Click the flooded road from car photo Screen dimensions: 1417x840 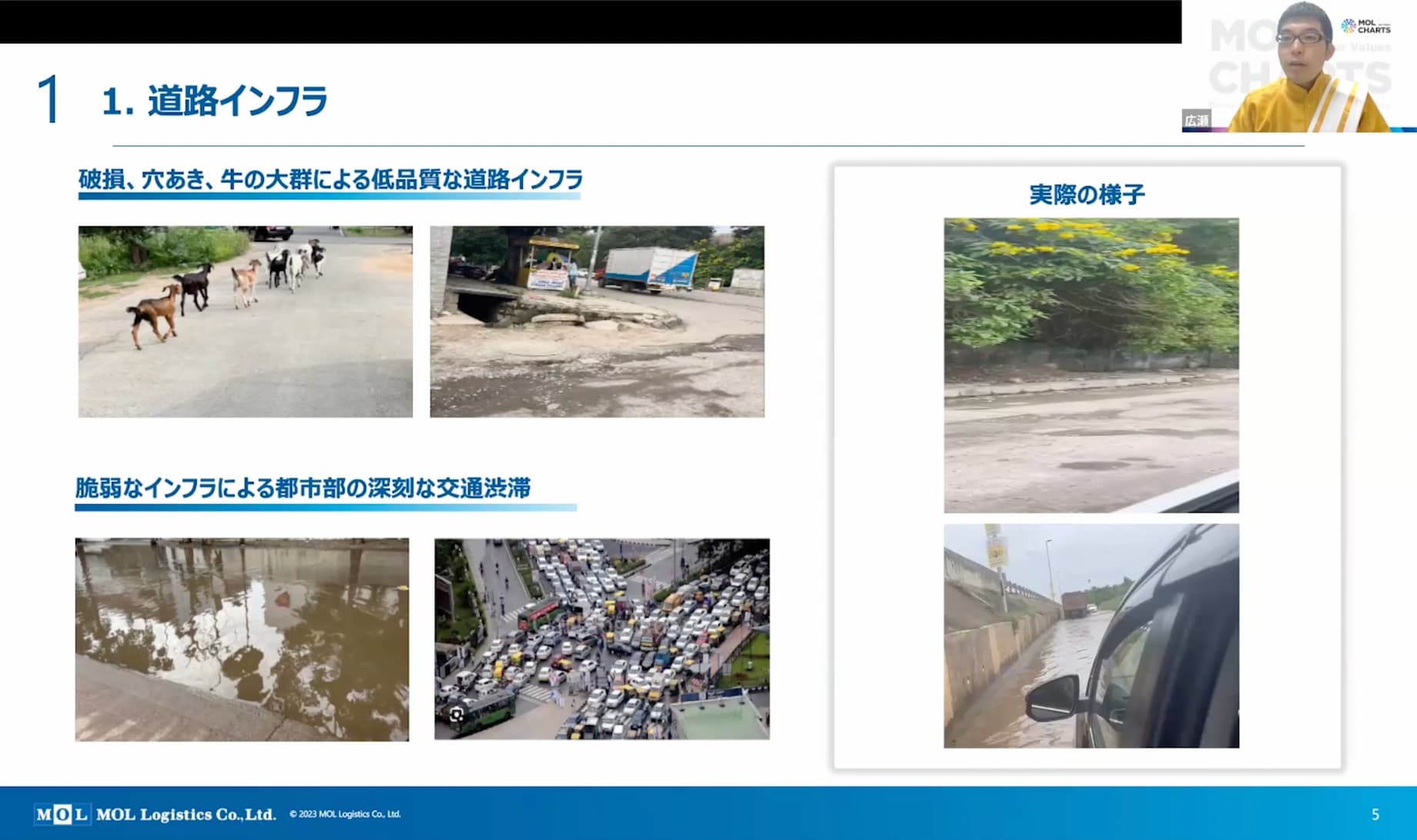pos(1091,635)
